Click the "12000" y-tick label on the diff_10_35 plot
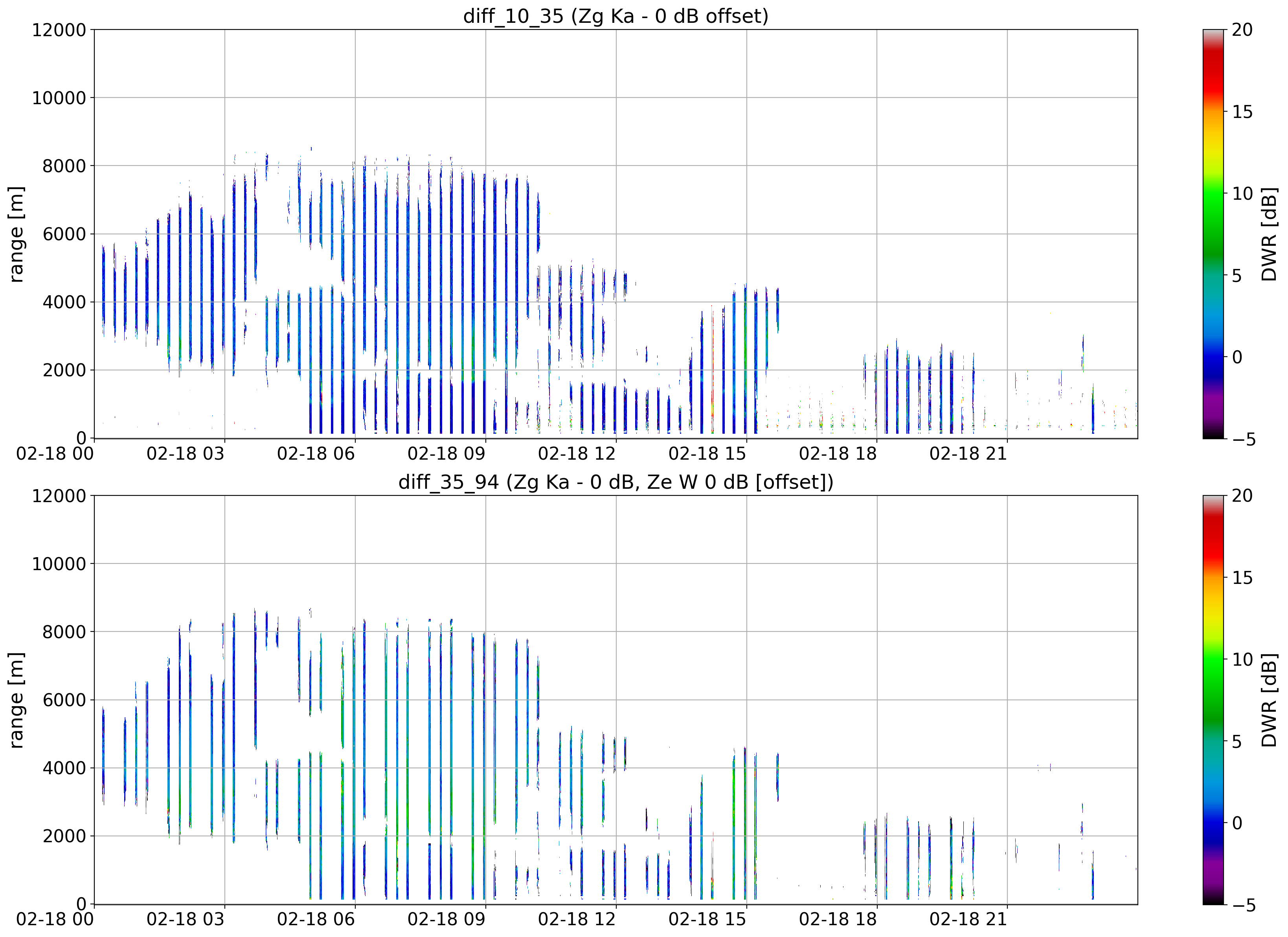 (59, 29)
